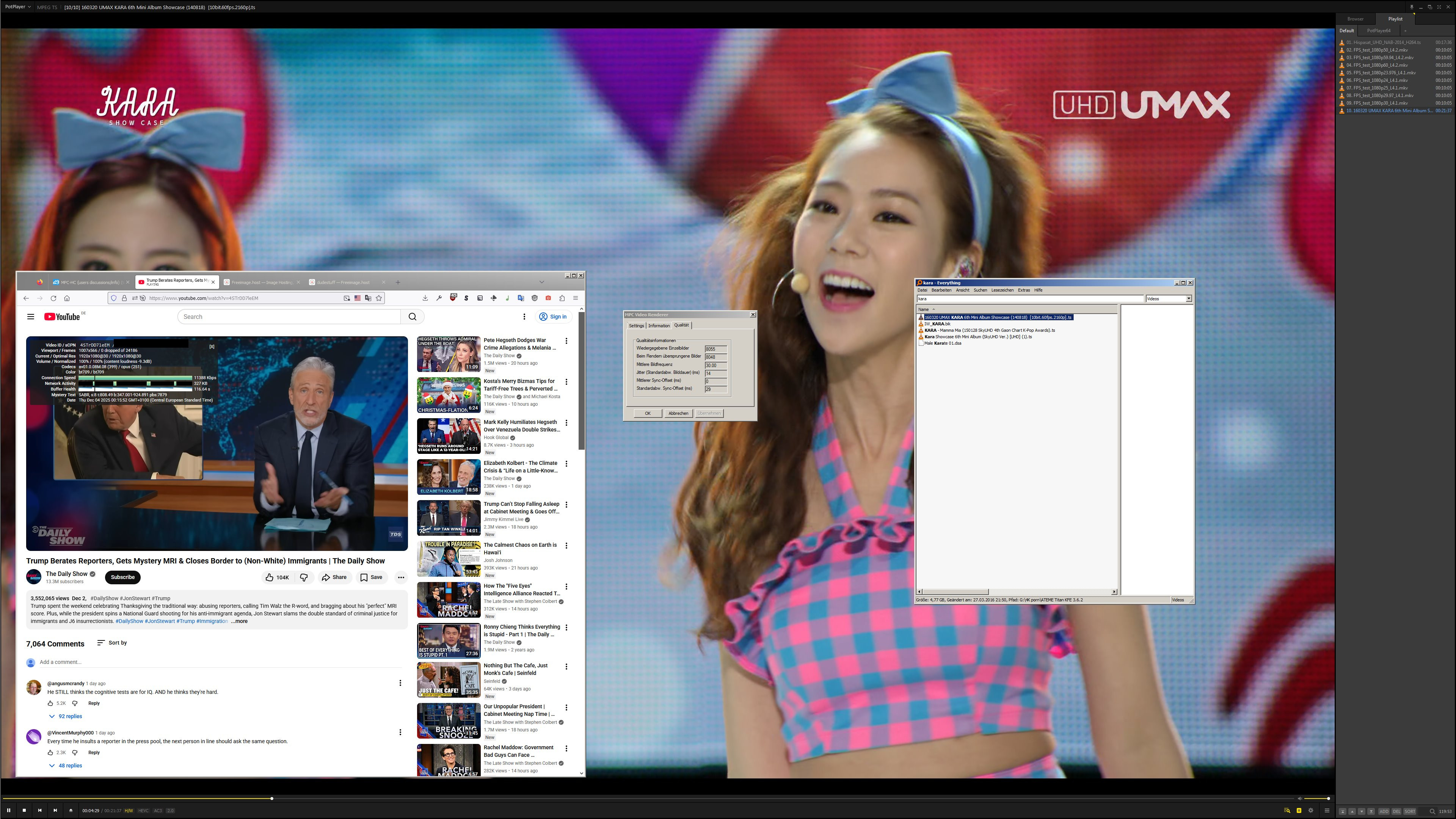Click Abbrechen button in renderer dialog
1456x819 pixels.
coord(678,413)
